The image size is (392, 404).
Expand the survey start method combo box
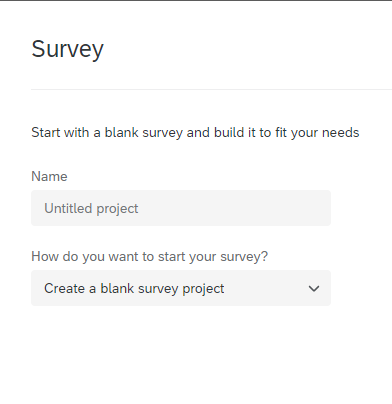[x=181, y=288]
